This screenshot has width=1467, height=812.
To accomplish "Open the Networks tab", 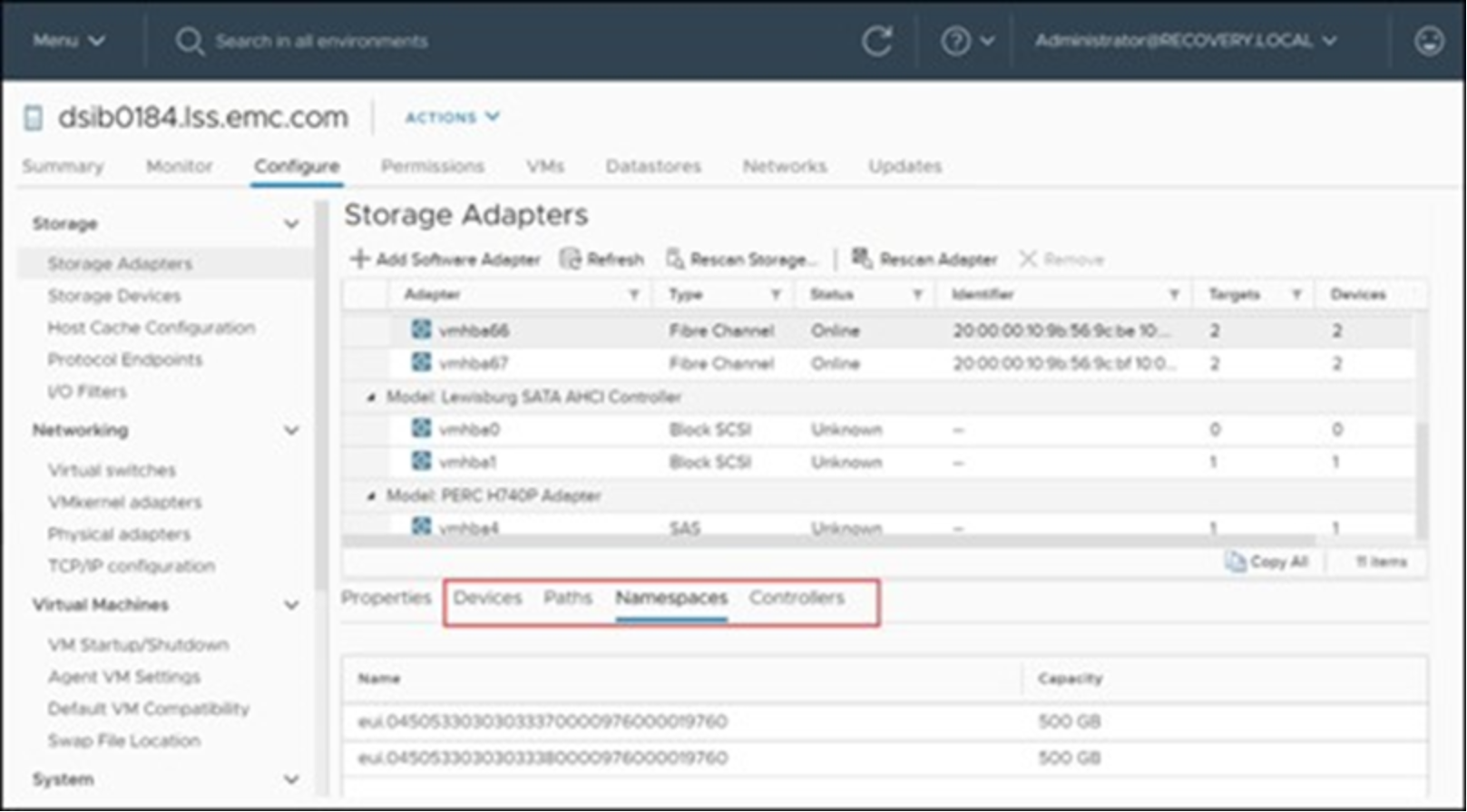I will pos(785,166).
